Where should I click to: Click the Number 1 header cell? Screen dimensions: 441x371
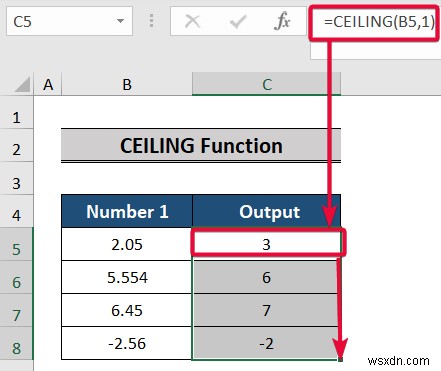point(127,211)
